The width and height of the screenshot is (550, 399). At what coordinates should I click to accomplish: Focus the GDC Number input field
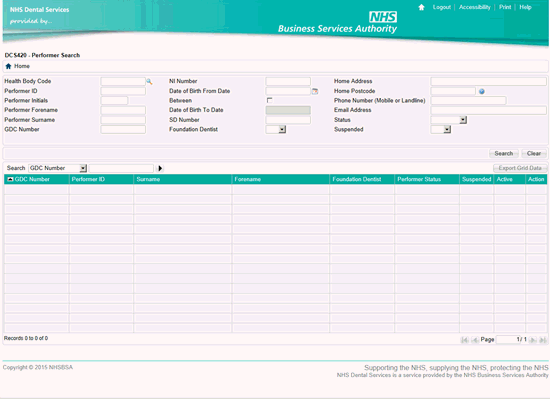coord(123,129)
